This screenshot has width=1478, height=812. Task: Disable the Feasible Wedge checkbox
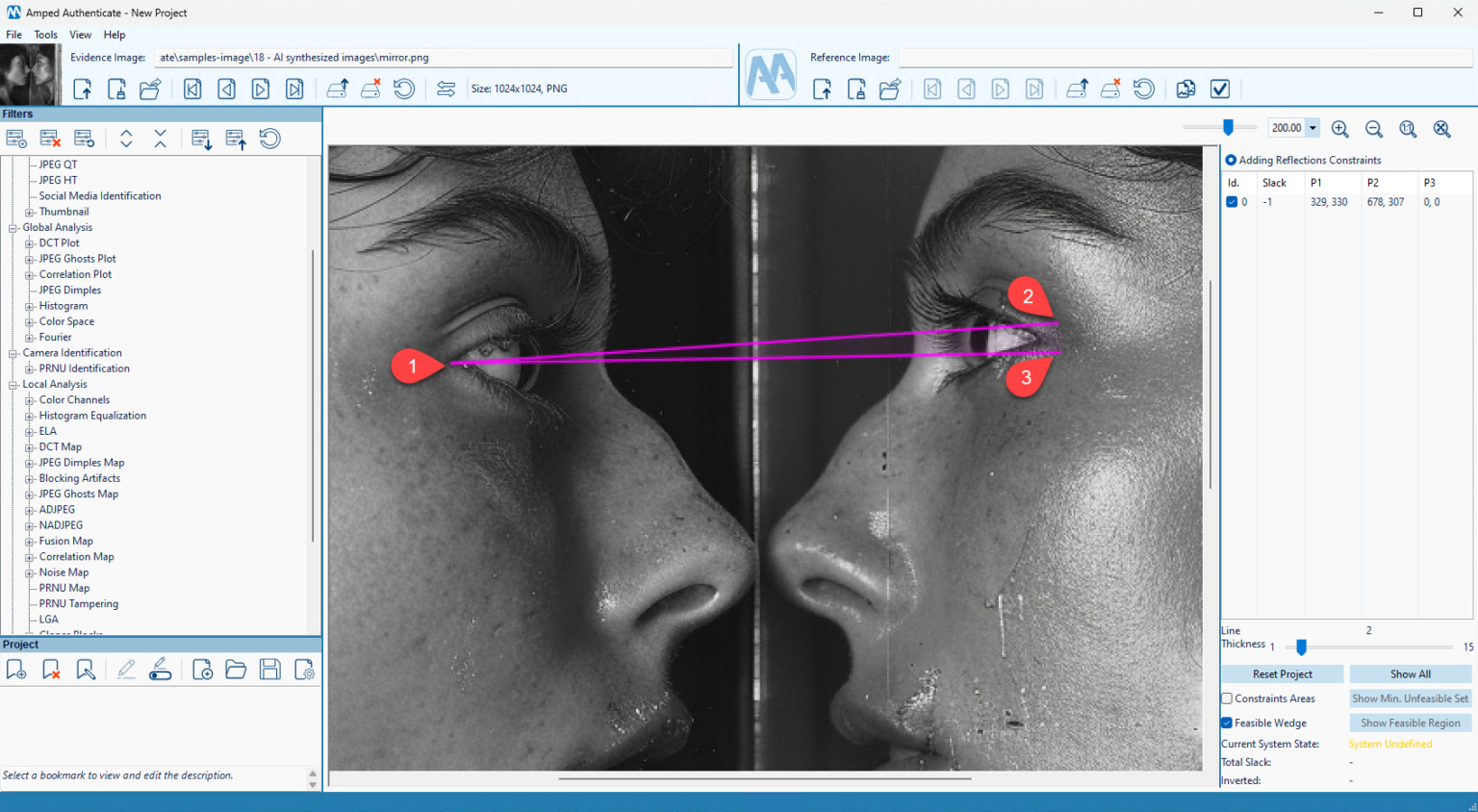(x=1226, y=723)
